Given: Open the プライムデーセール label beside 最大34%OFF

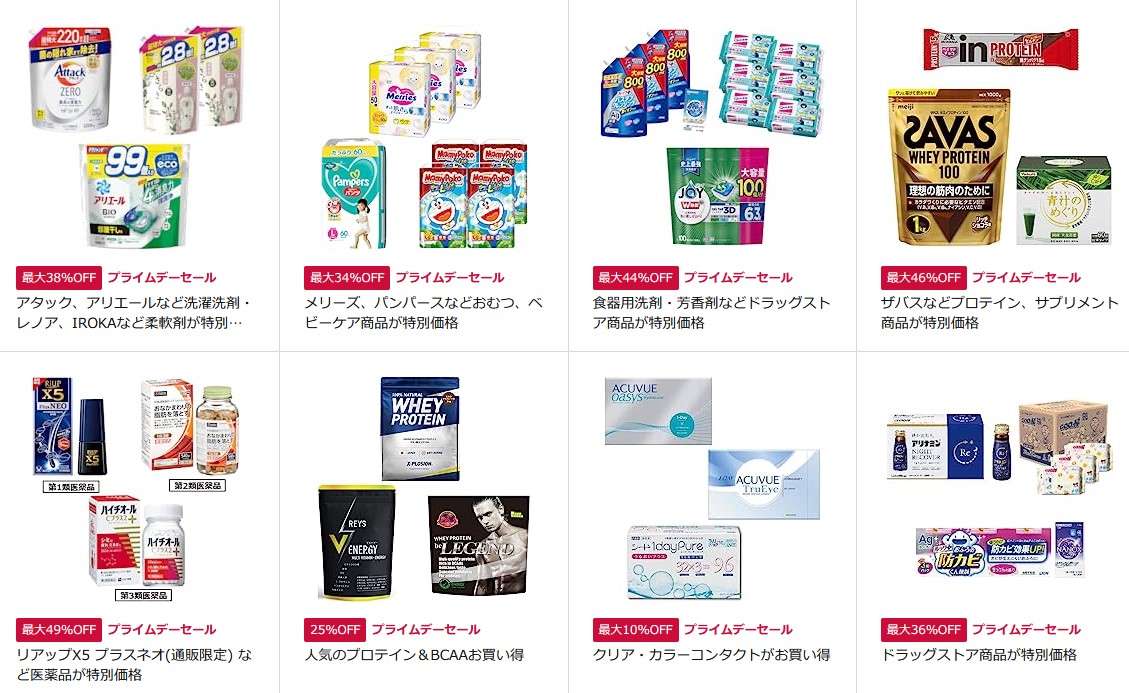Looking at the screenshot, I should pyautogui.click(x=450, y=277).
